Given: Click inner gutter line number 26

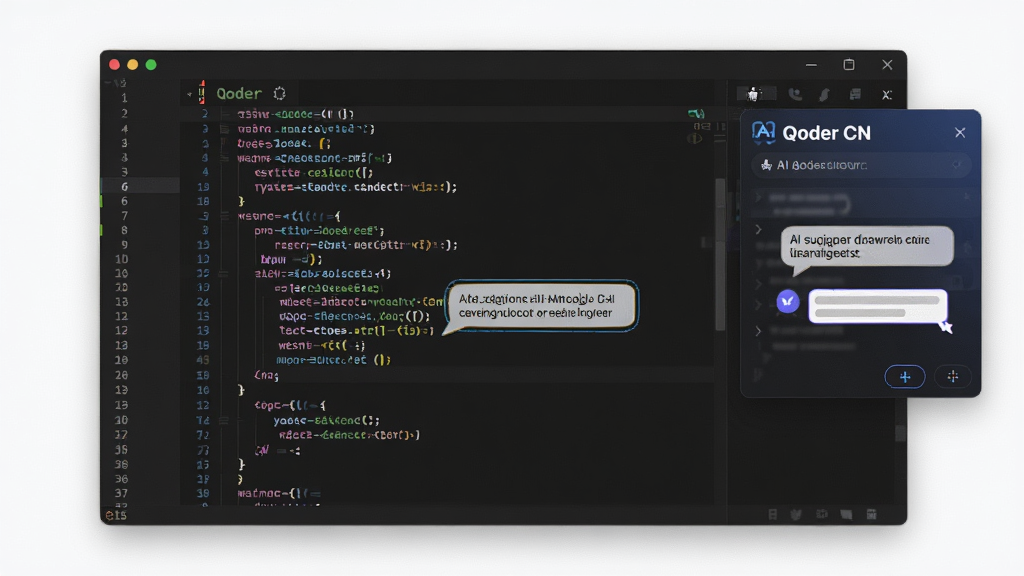Looking at the screenshot, I should click(x=202, y=302).
